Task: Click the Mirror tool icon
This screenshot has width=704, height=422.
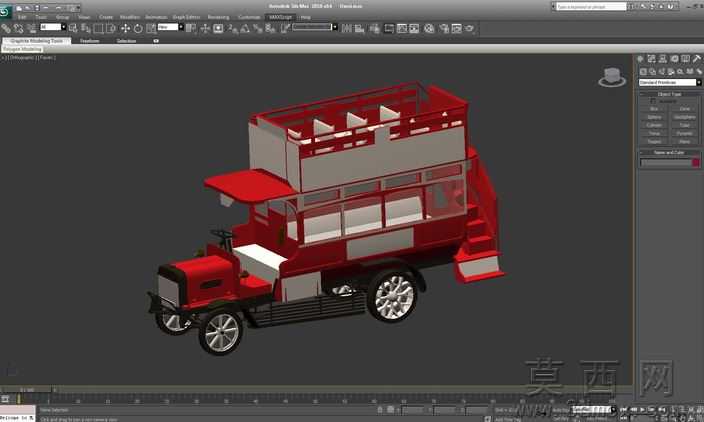Action: click(x=347, y=28)
